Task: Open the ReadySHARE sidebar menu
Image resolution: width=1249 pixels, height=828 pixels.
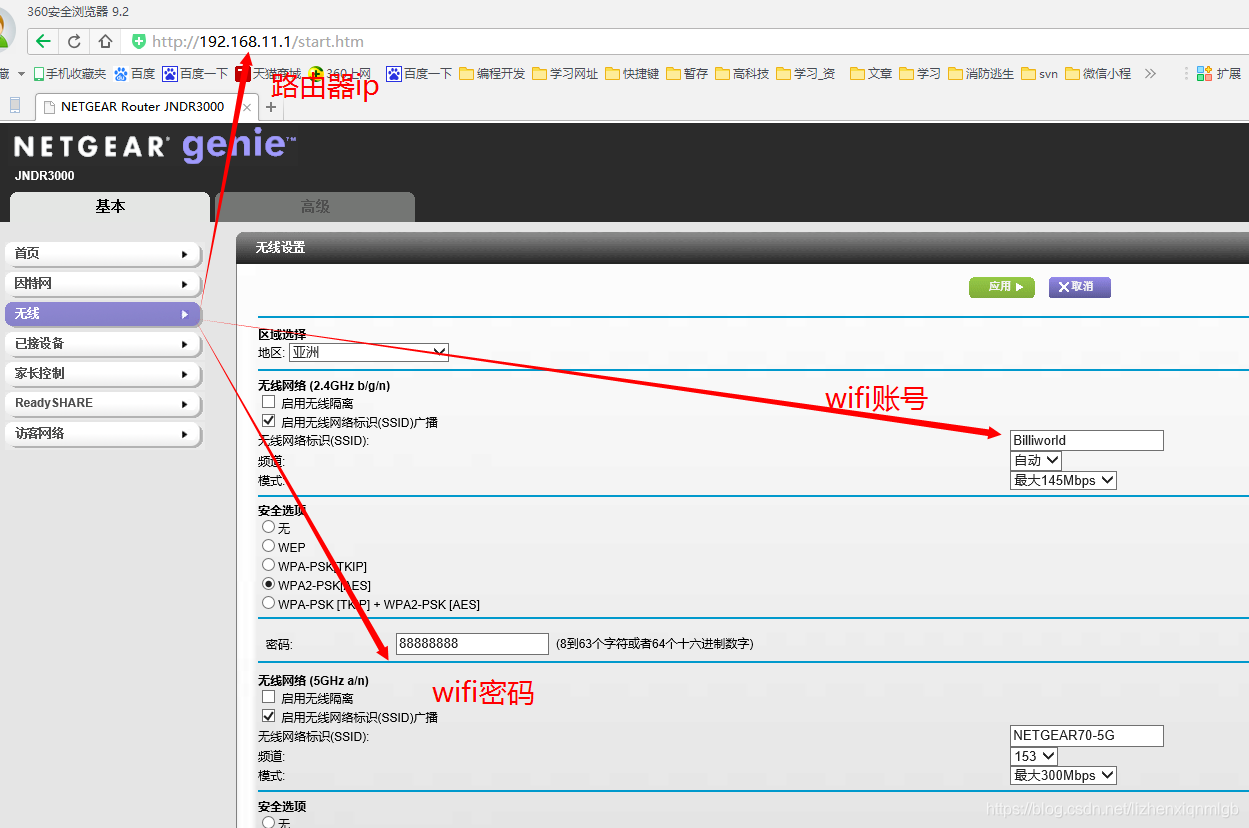Action: click(103, 403)
